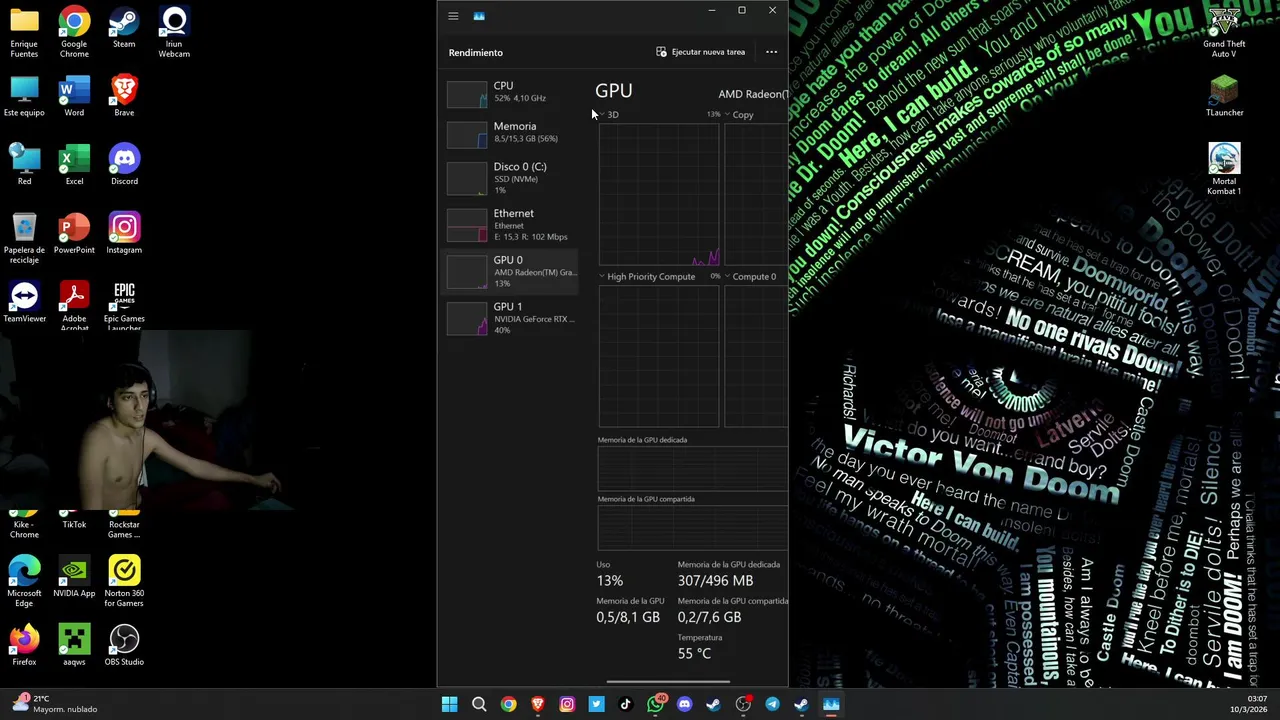This screenshot has height=720, width=1280.
Task: Click the Rendimiento page heading
Action: coord(476,53)
